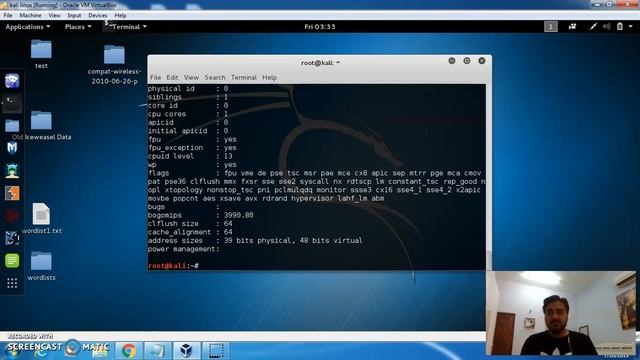This screenshot has height=360, width=640.
Task: Open the notepad taskbar icon beside Chrome
Action: pos(158,351)
